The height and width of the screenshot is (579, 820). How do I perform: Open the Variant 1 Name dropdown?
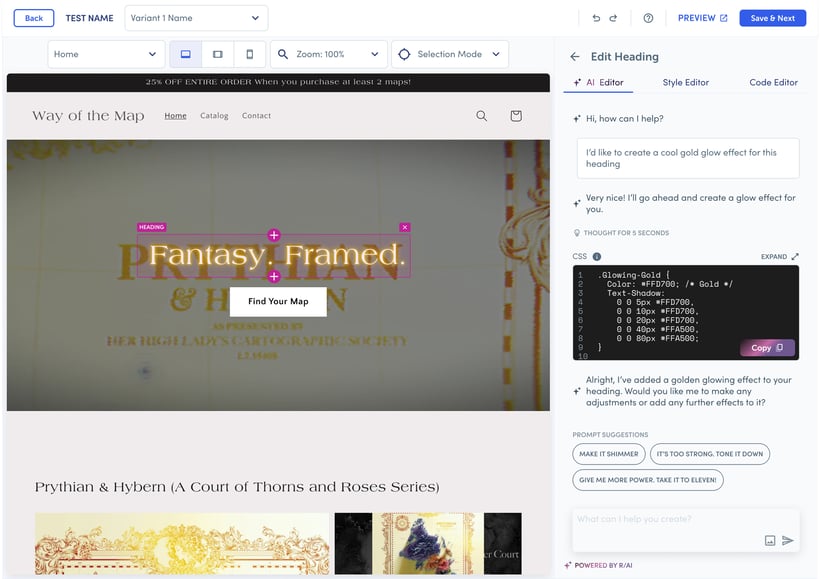pyautogui.click(x=196, y=18)
